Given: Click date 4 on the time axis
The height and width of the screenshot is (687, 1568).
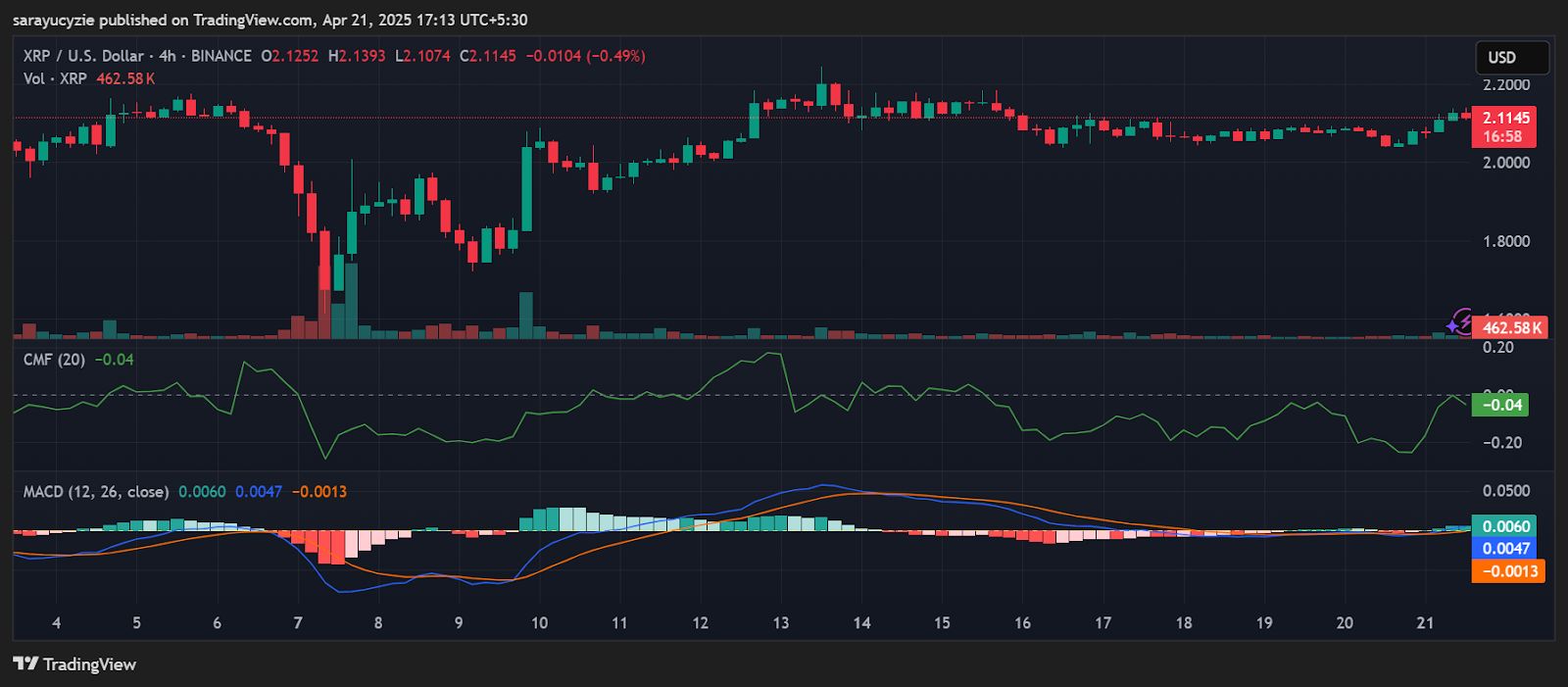Looking at the screenshot, I should pyautogui.click(x=57, y=623).
